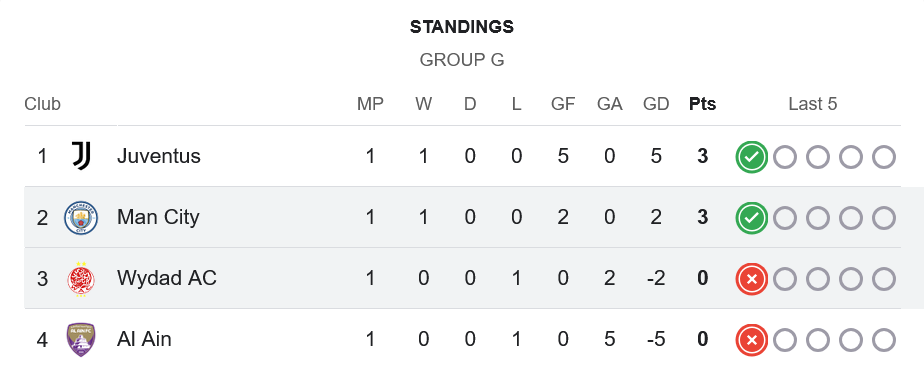Image resolution: width=924 pixels, height=387 pixels.
Task: Click the Wydad AC club crest
Action: [x=81, y=279]
